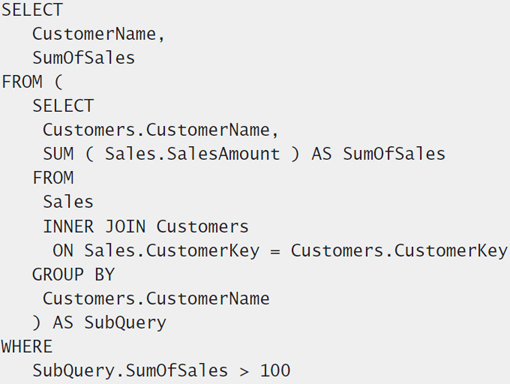Click the AS SumOfSales alias text
This screenshot has height=384, width=510.
(378, 154)
